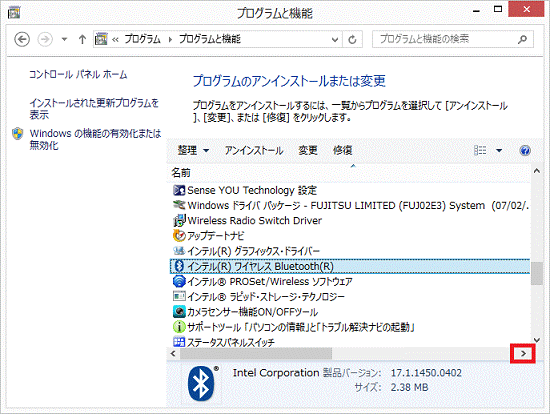Click the vertical scrollbar thumb

[x=537, y=273]
